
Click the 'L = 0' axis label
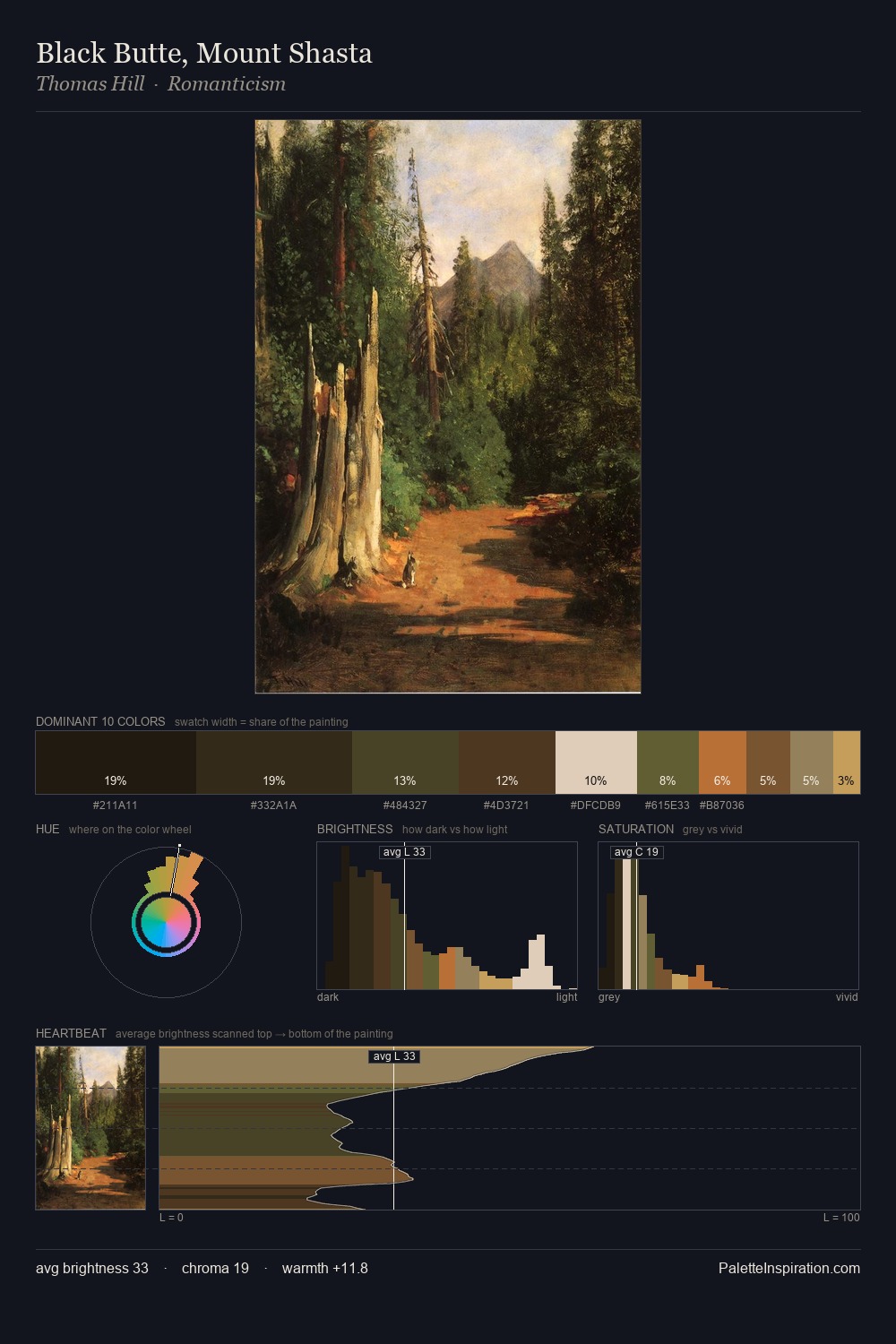coord(171,1218)
